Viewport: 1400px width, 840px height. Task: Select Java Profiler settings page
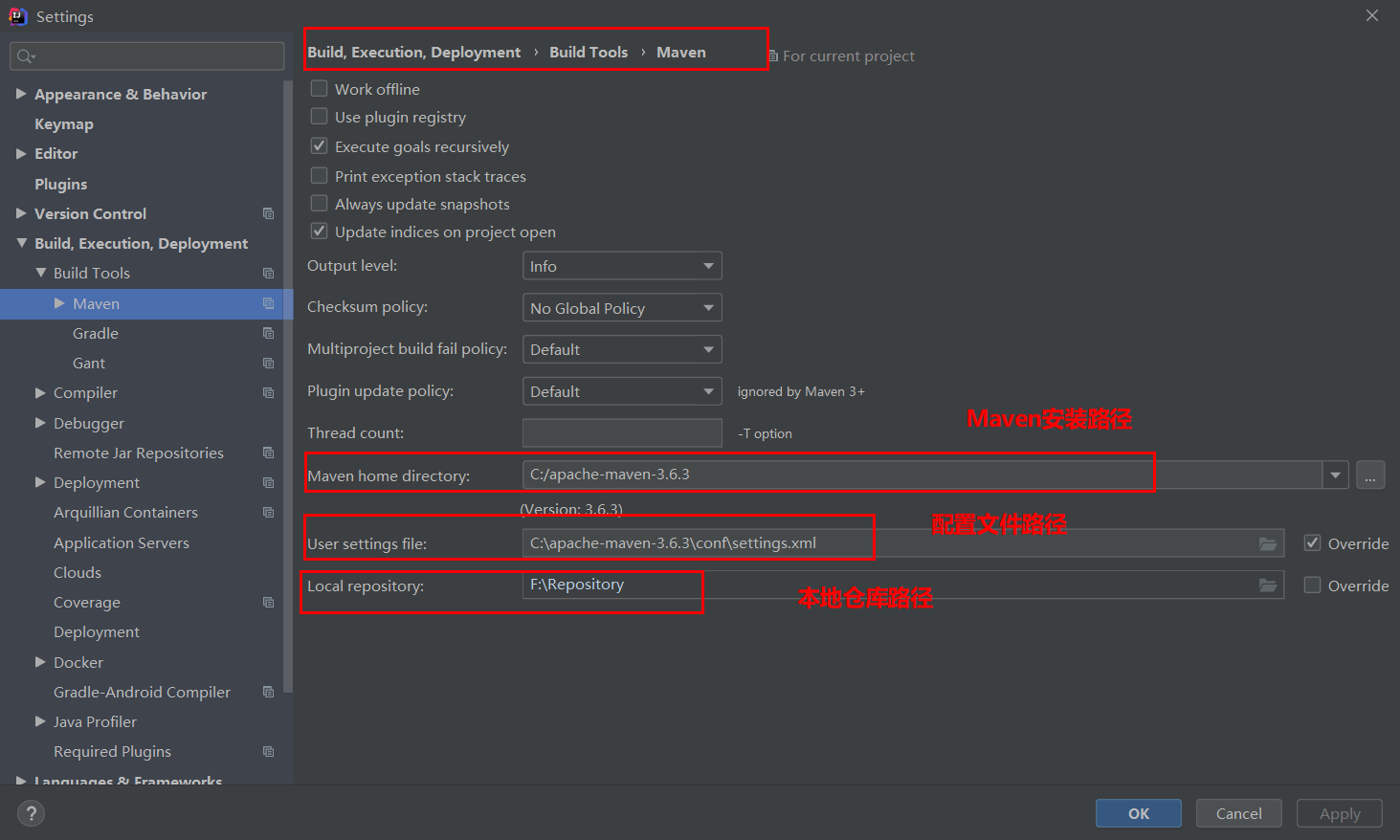tap(95, 721)
